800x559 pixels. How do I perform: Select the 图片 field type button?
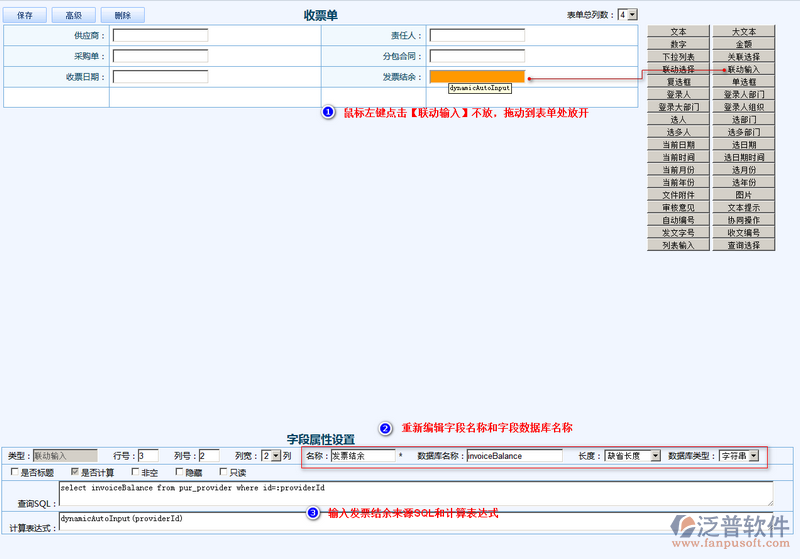click(x=743, y=195)
